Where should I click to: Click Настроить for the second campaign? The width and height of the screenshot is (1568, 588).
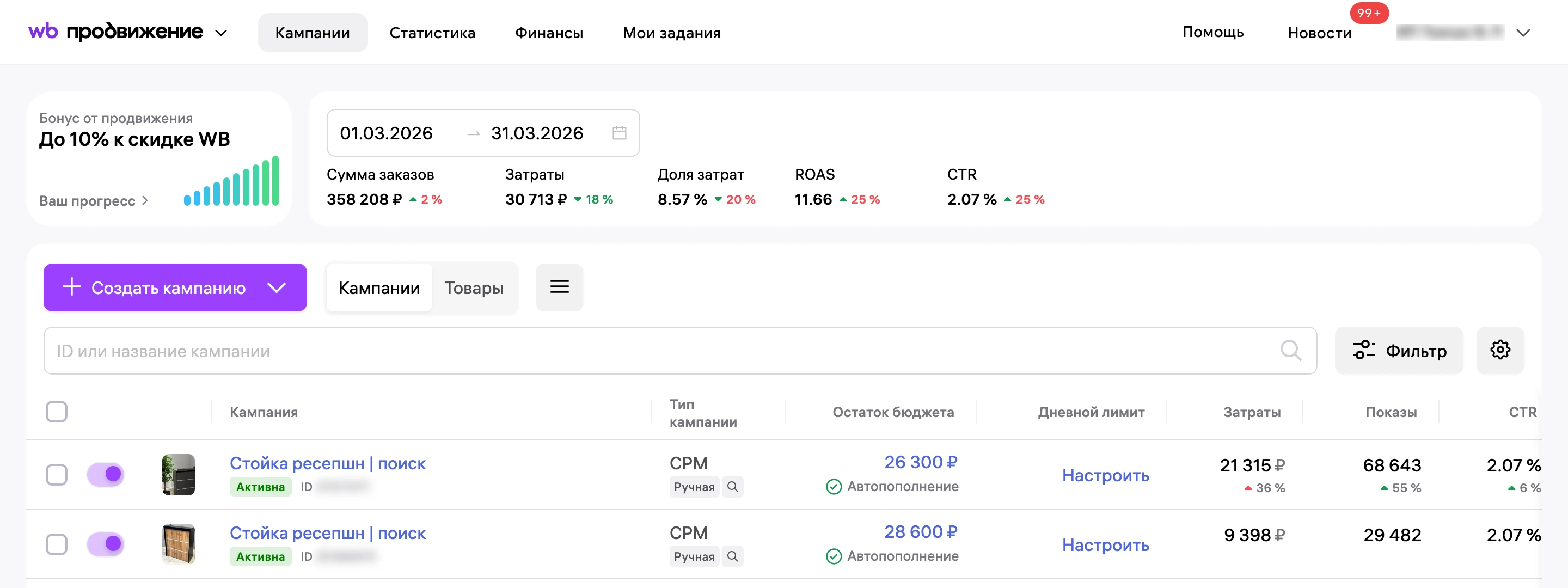1105,544
